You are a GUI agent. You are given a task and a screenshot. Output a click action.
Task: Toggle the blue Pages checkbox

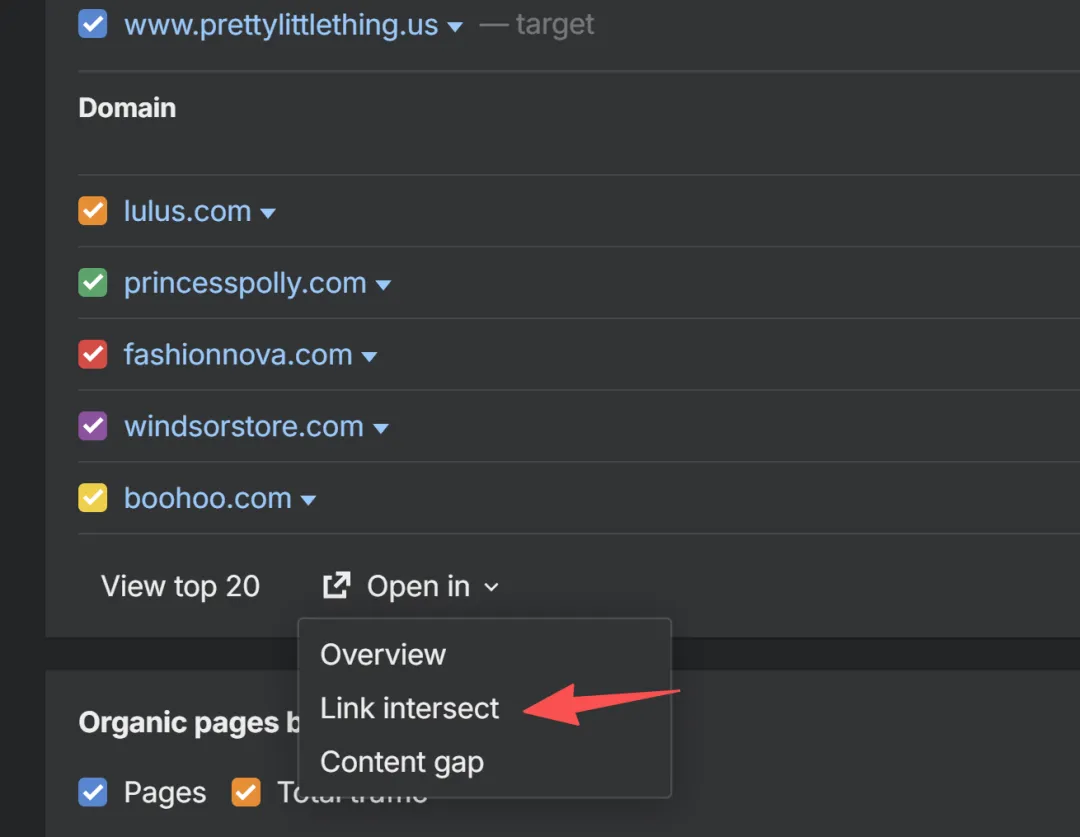tap(93, 793)
